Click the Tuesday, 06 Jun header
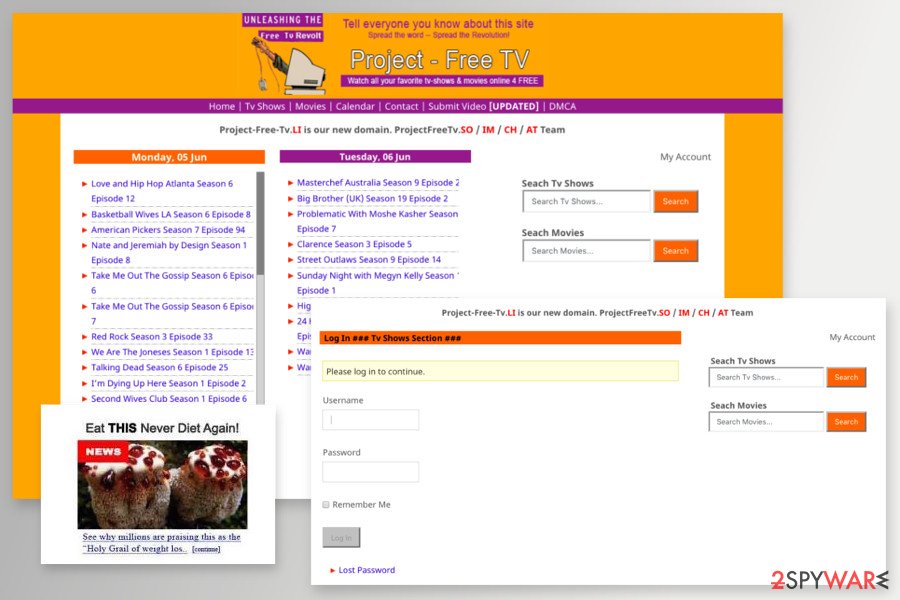The image size is (900, 600). pyautogui.click(x=375, y=157)
